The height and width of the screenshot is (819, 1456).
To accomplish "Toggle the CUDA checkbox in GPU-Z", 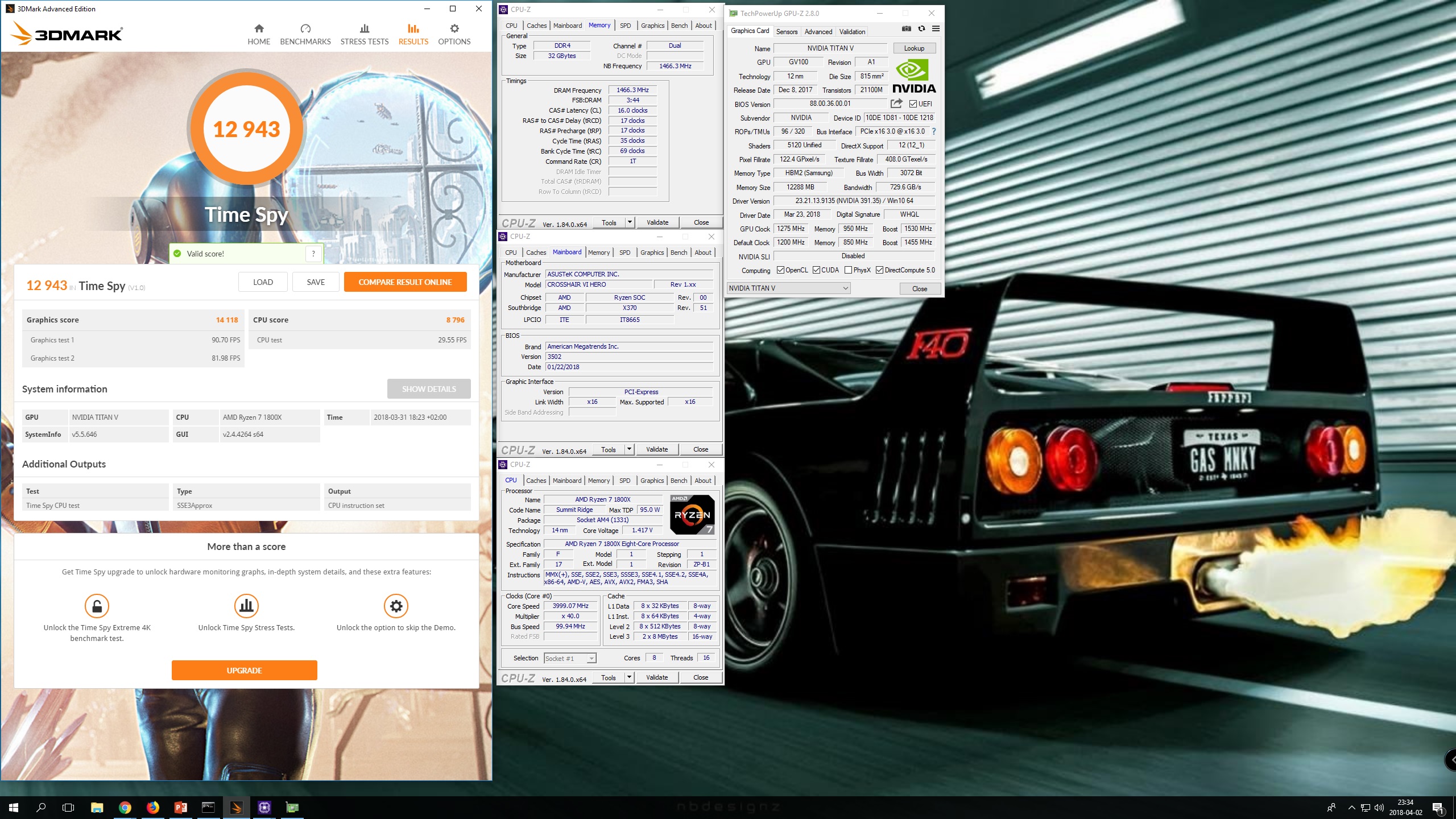I will pos(816,270).
